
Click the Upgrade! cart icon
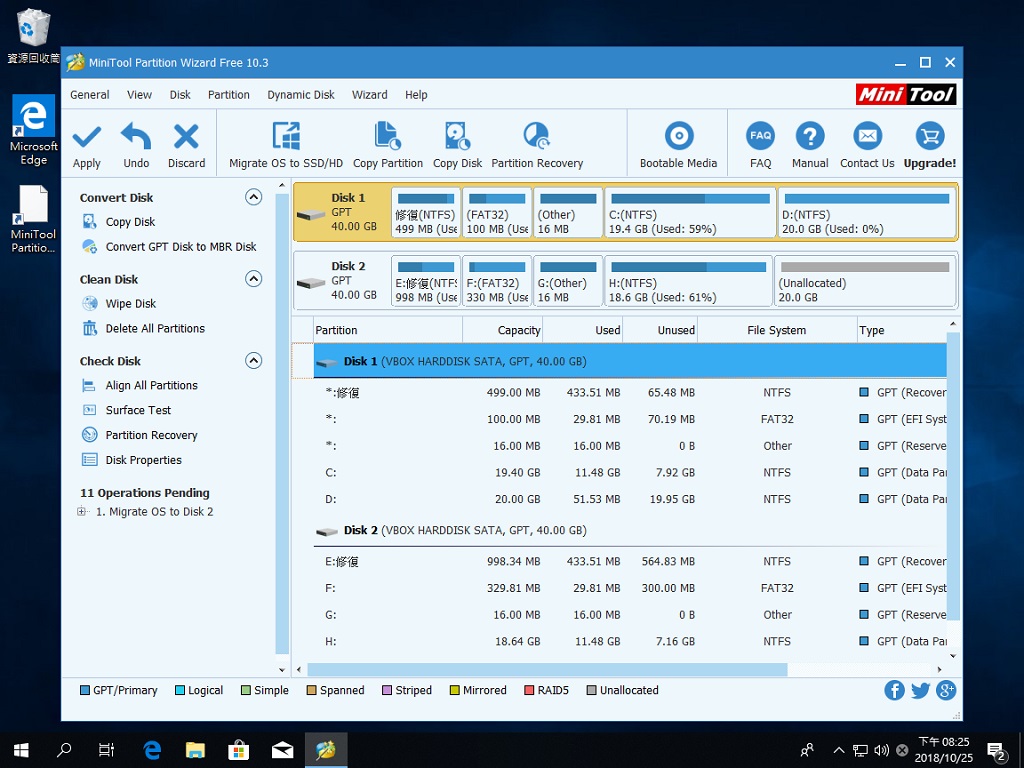[x=929, y=136]
